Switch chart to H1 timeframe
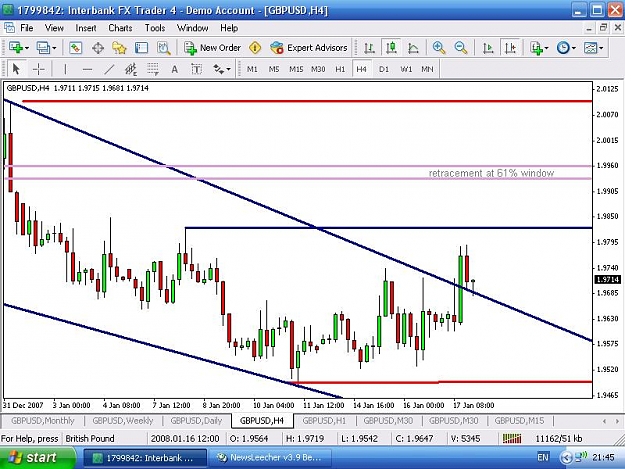 340,69
